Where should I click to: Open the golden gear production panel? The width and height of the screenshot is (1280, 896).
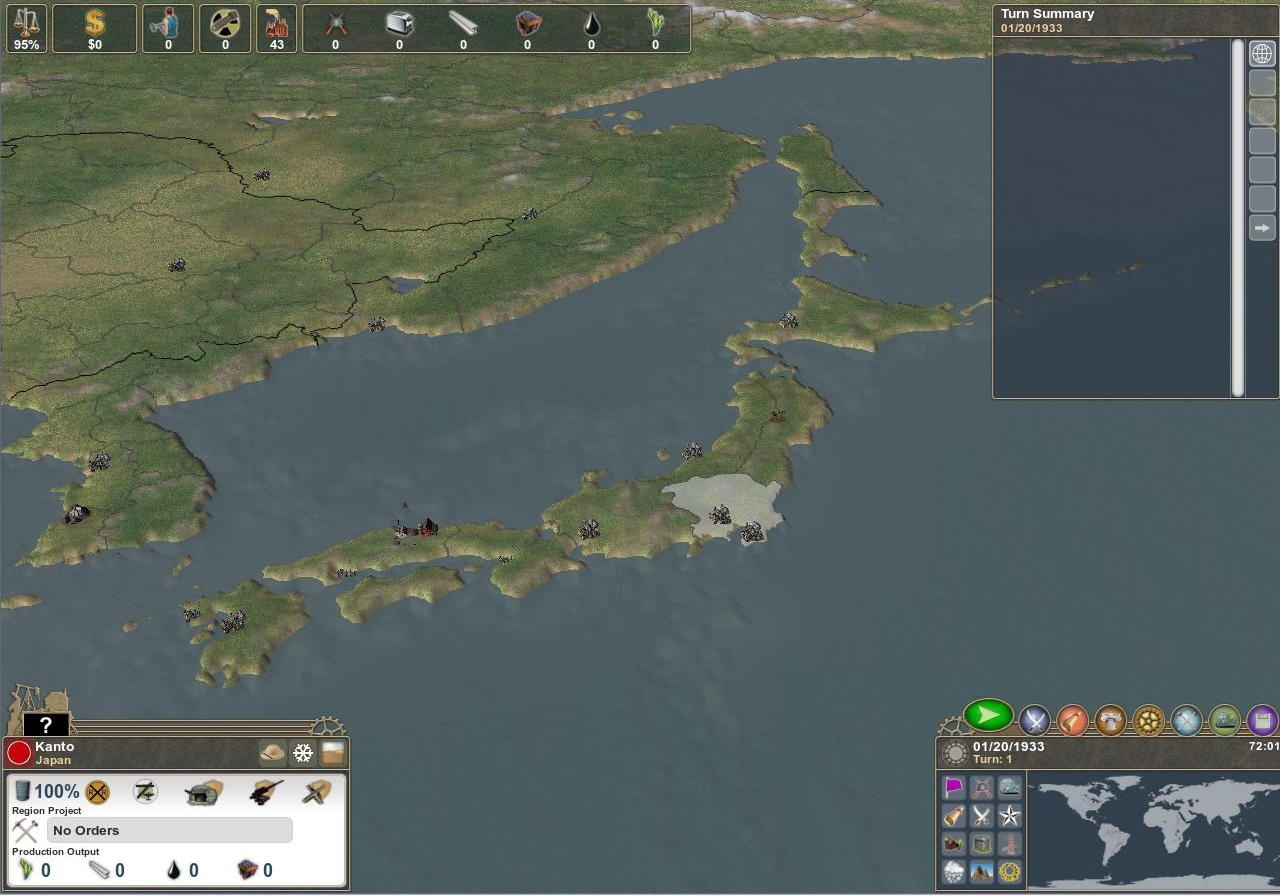(1148, 720)
